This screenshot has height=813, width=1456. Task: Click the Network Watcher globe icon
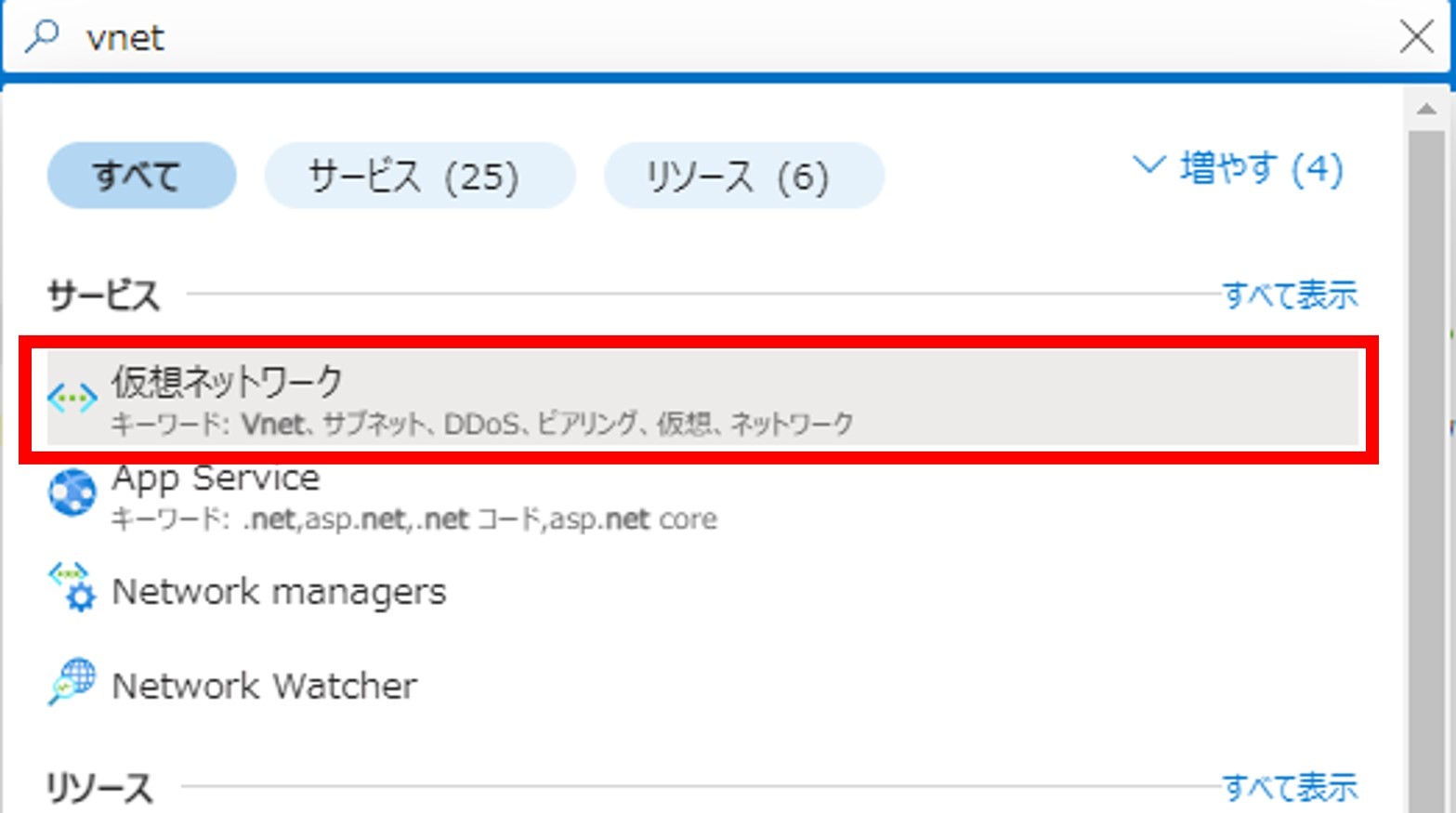[x=72, y=683]
